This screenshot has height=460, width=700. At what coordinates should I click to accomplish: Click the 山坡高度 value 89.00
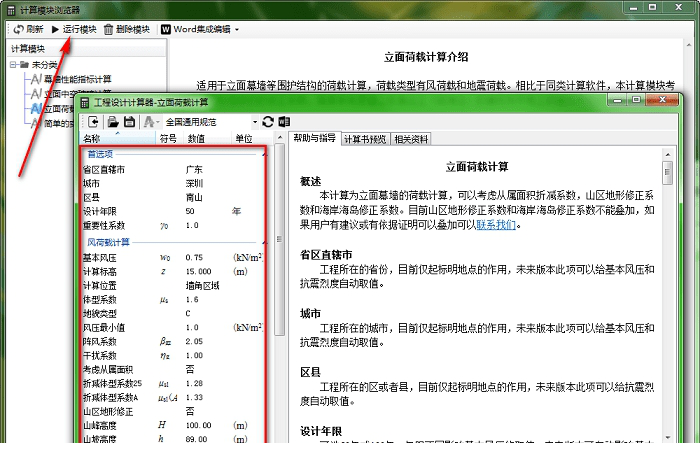(196, 439)
